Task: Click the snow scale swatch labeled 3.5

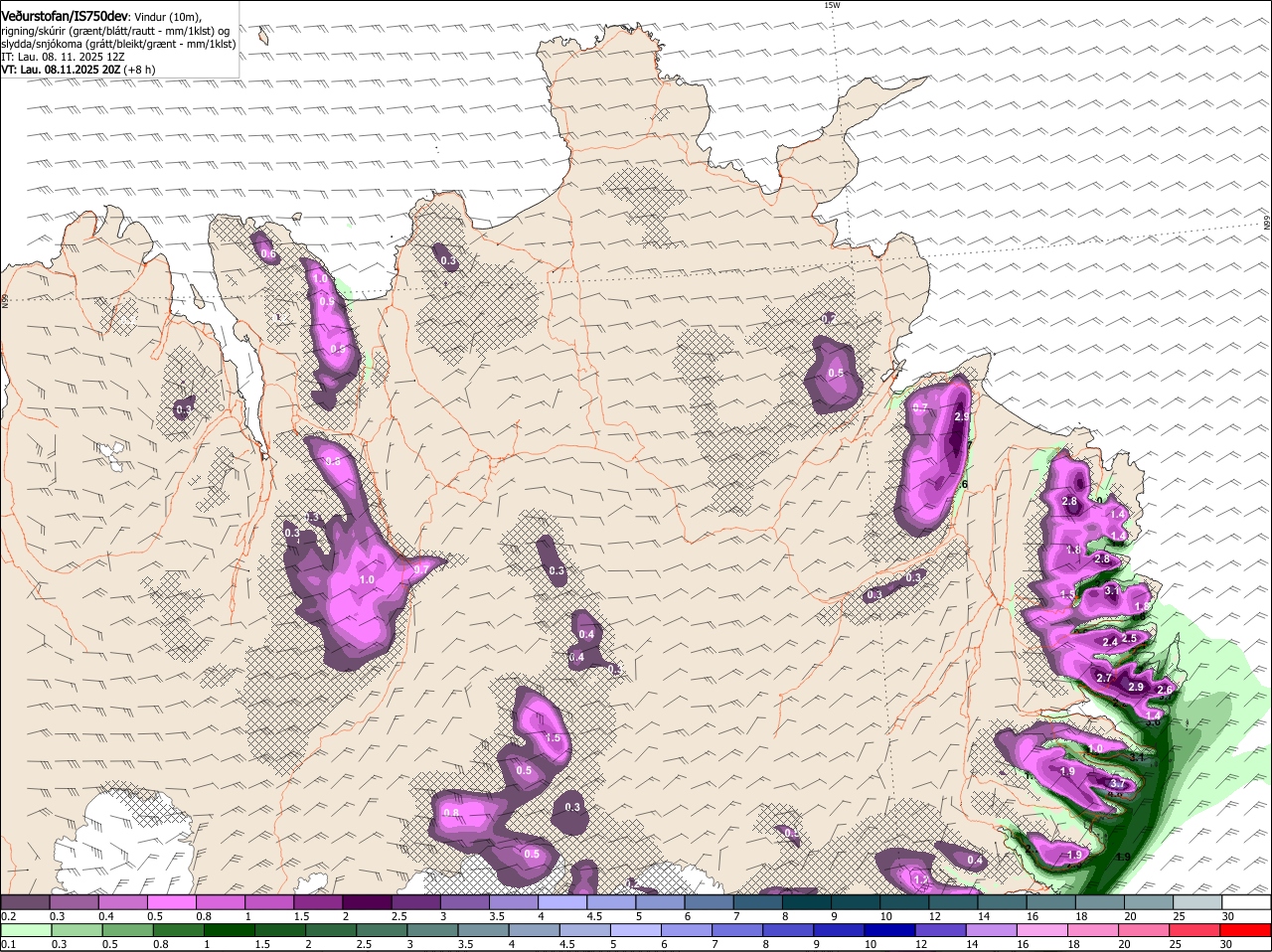Action: 513,902
